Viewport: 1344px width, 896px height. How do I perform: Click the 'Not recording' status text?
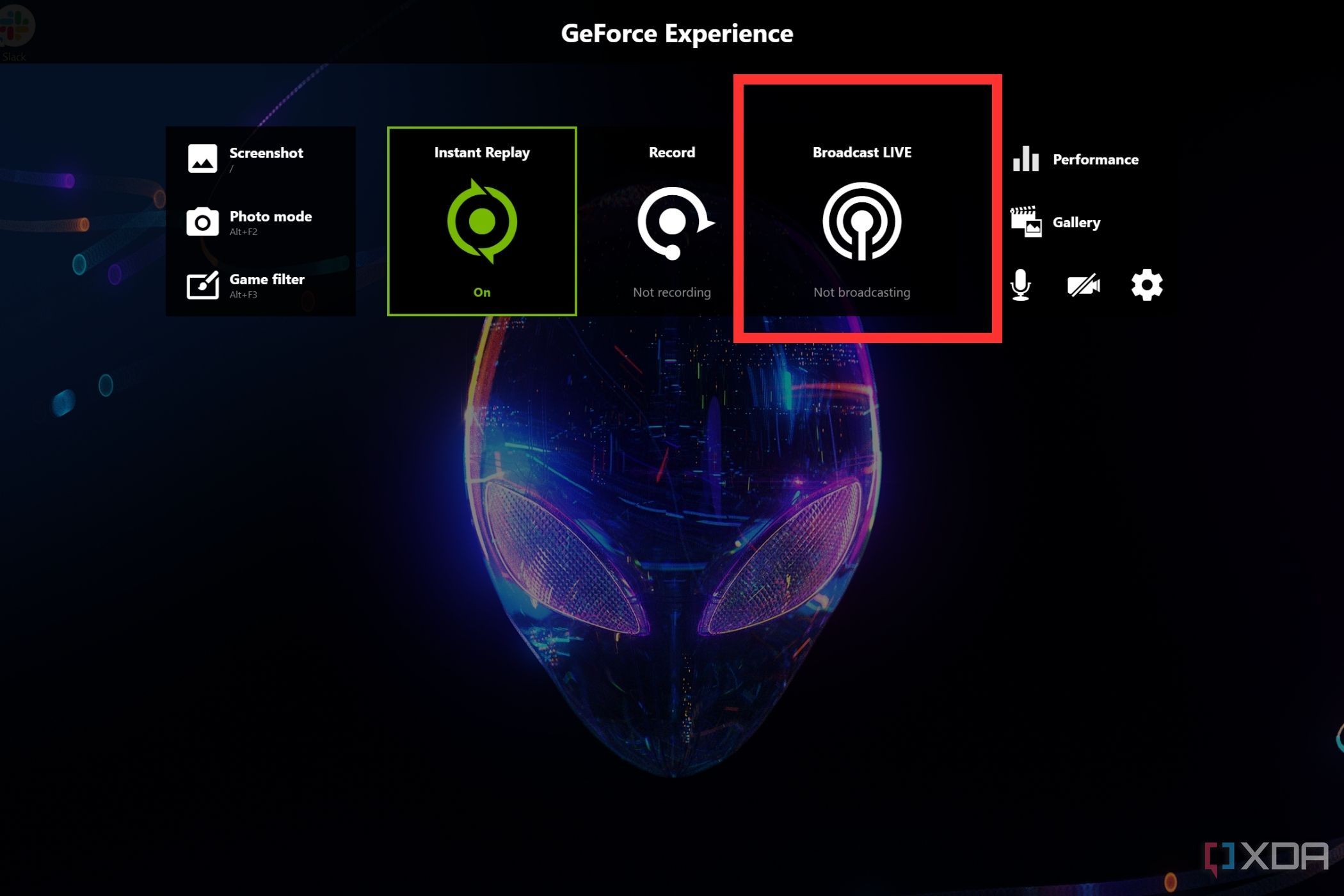tap(672, 292)
